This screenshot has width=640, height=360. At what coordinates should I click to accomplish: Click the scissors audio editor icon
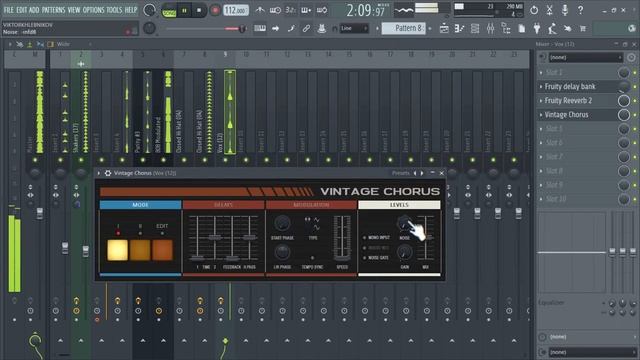click(549, 10)
